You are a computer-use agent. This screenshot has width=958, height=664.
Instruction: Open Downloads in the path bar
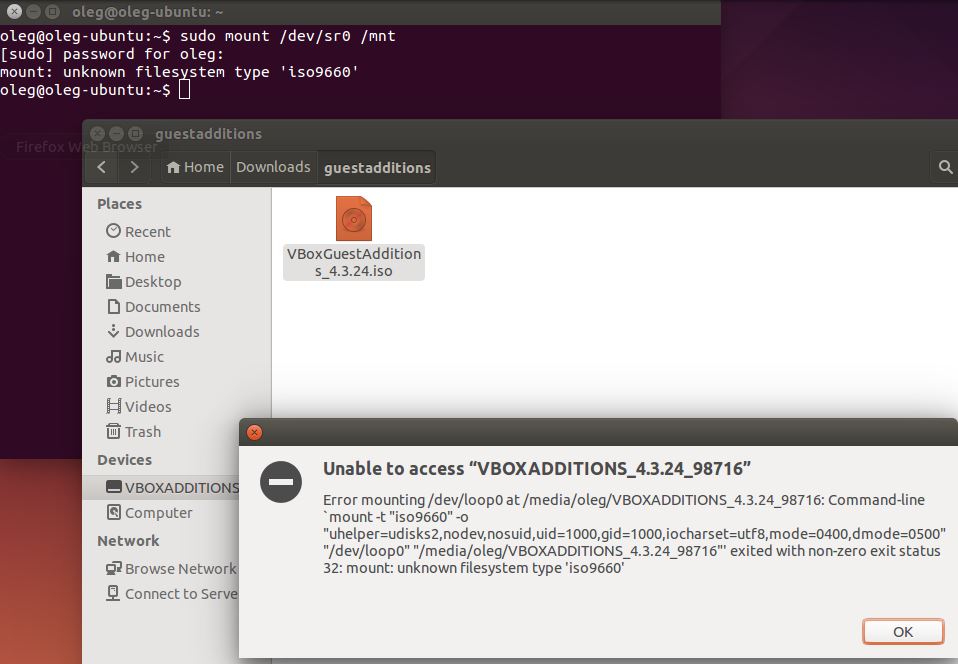(273, 167)
